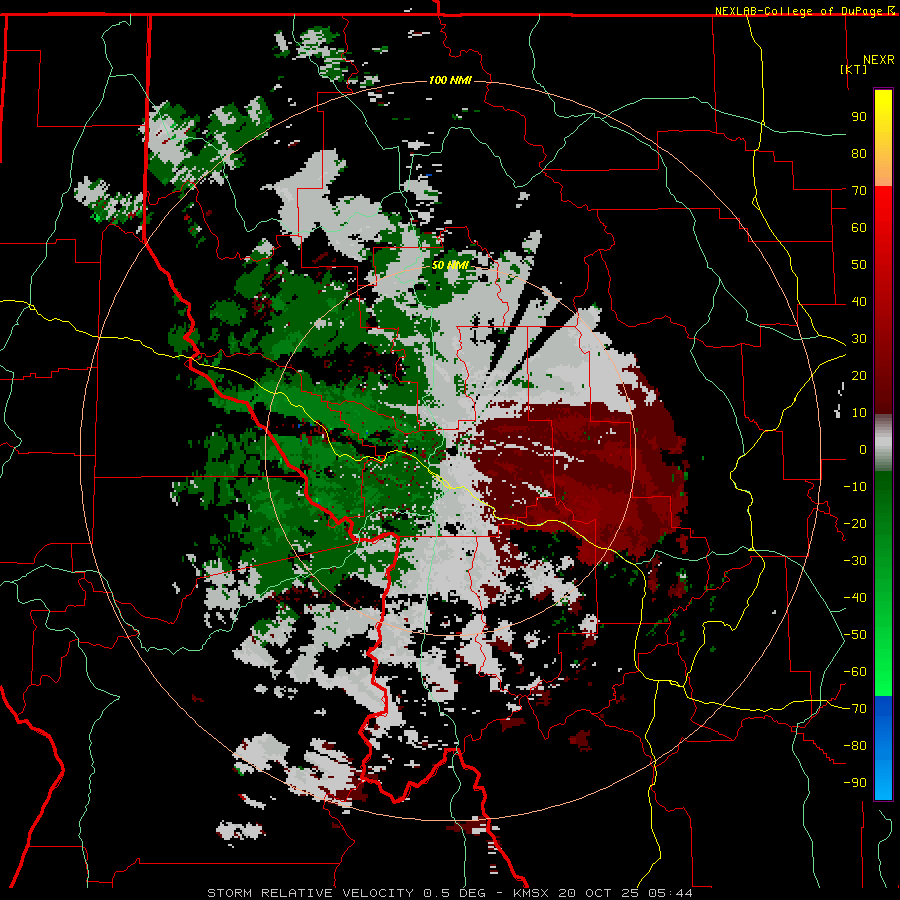The width and height of the screenshot is (900, 900).
Task: Click the 90 value on velocity scale
Action: 859,117
